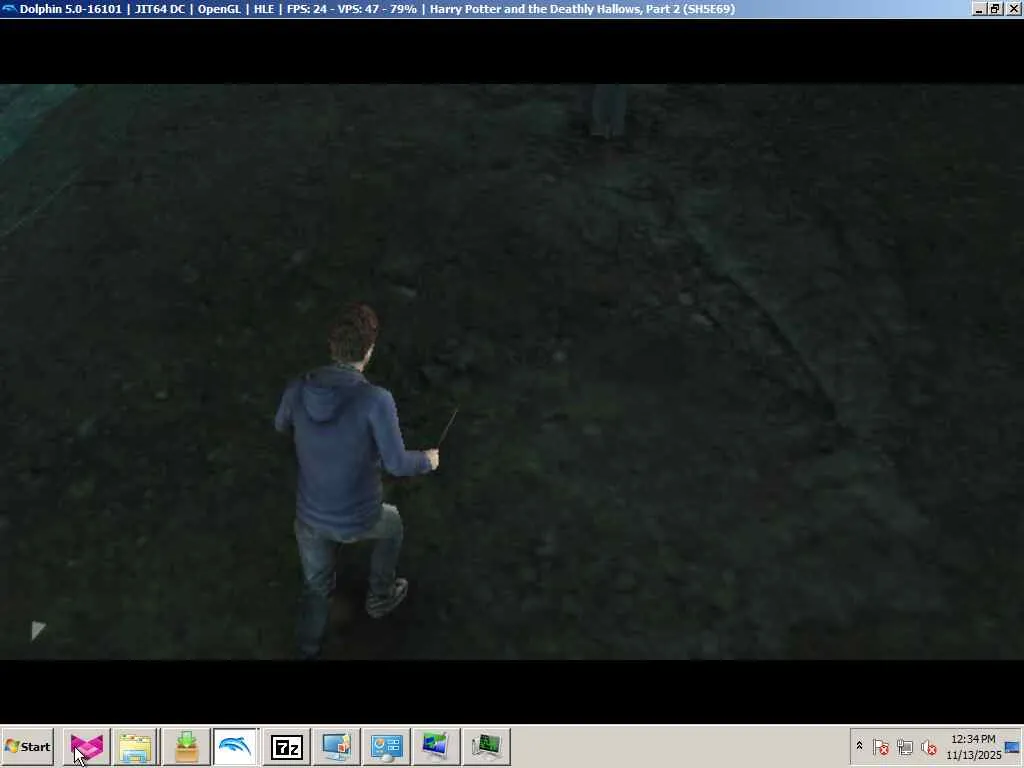The width and height of the screenshot is (1024, 768).
Task: Click the Dolphin window title bar text
Action: pyautogui.click(x=377, y=9)
